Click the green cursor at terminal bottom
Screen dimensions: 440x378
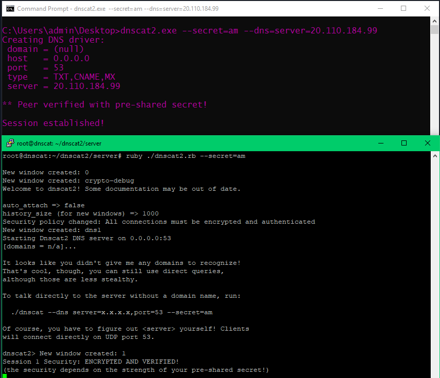coord(5,376)
